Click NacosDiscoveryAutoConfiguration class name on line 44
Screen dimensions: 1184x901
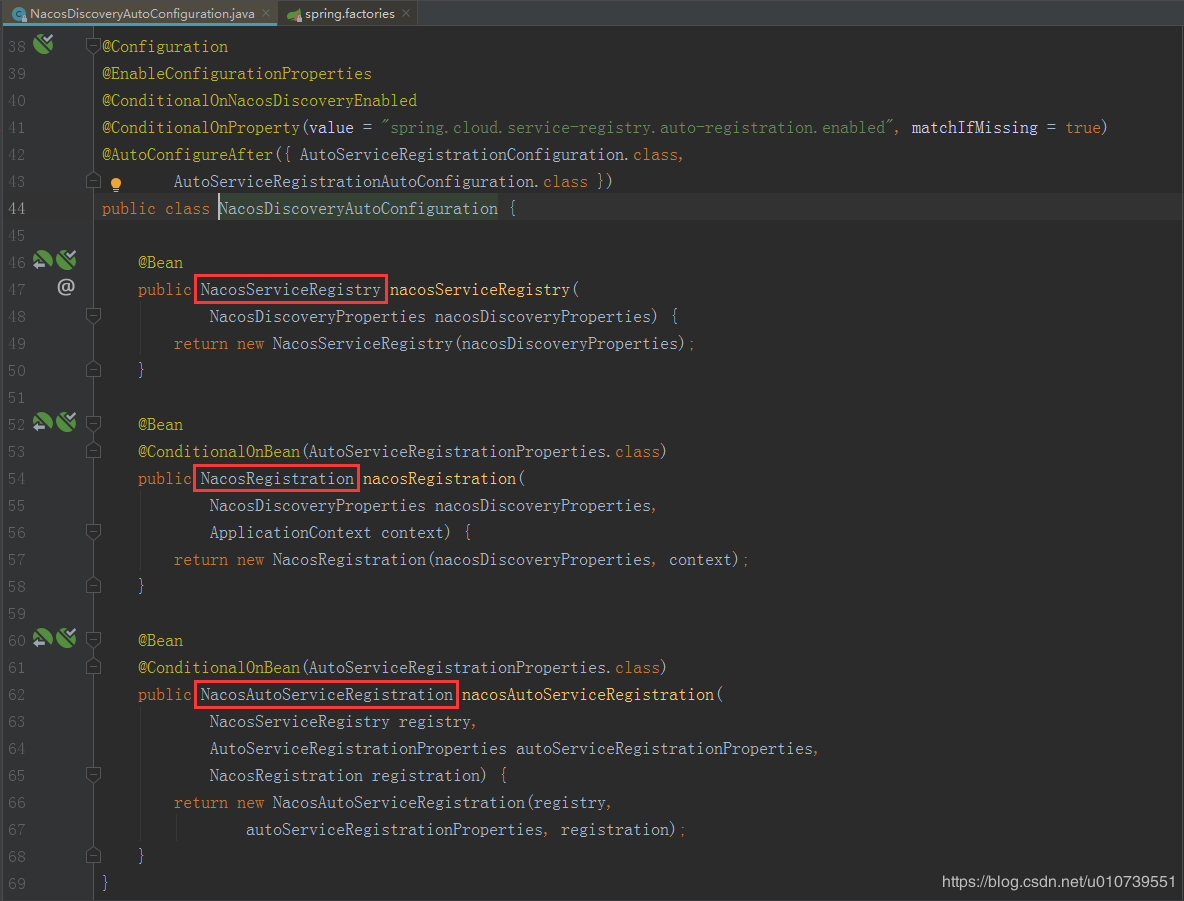(x=358, y=208)
